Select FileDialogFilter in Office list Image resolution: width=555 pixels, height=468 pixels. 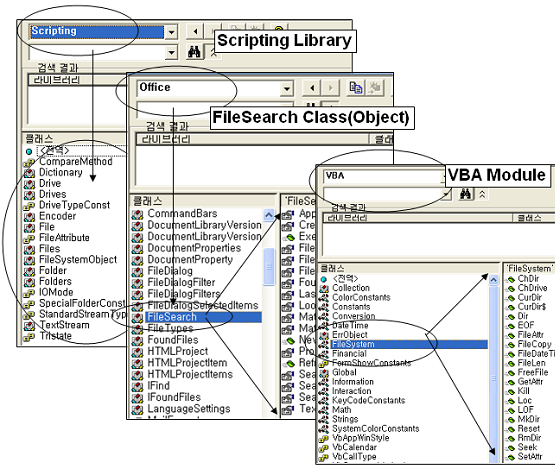(x=181, y=283)
